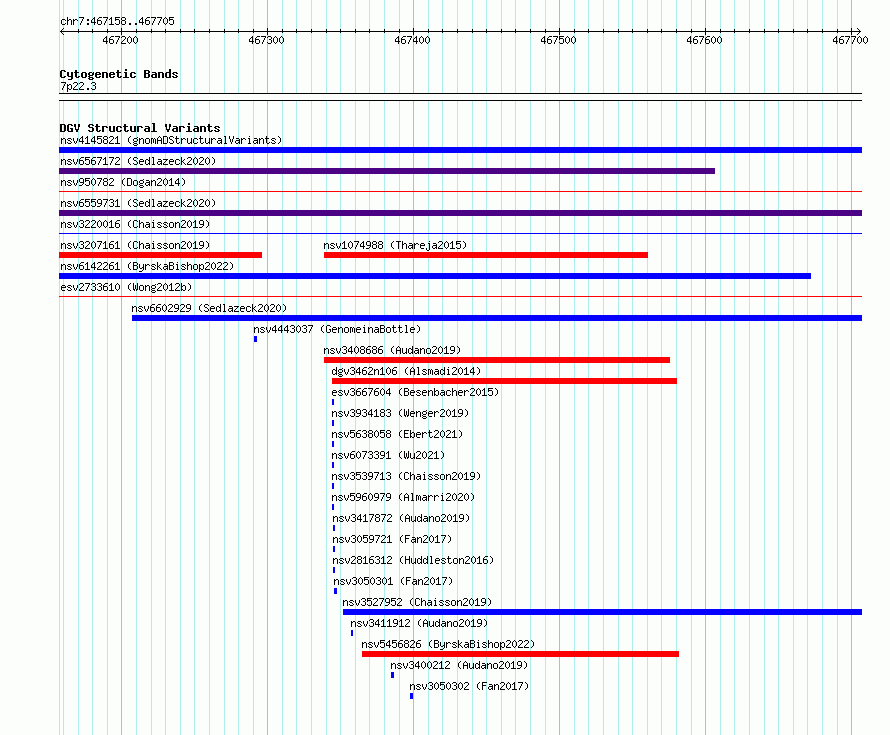Screen dimensions: 890x735
Task: Click nsv5456826 (ByrskaBishop2022) label
Action: (x=448, y=644)
